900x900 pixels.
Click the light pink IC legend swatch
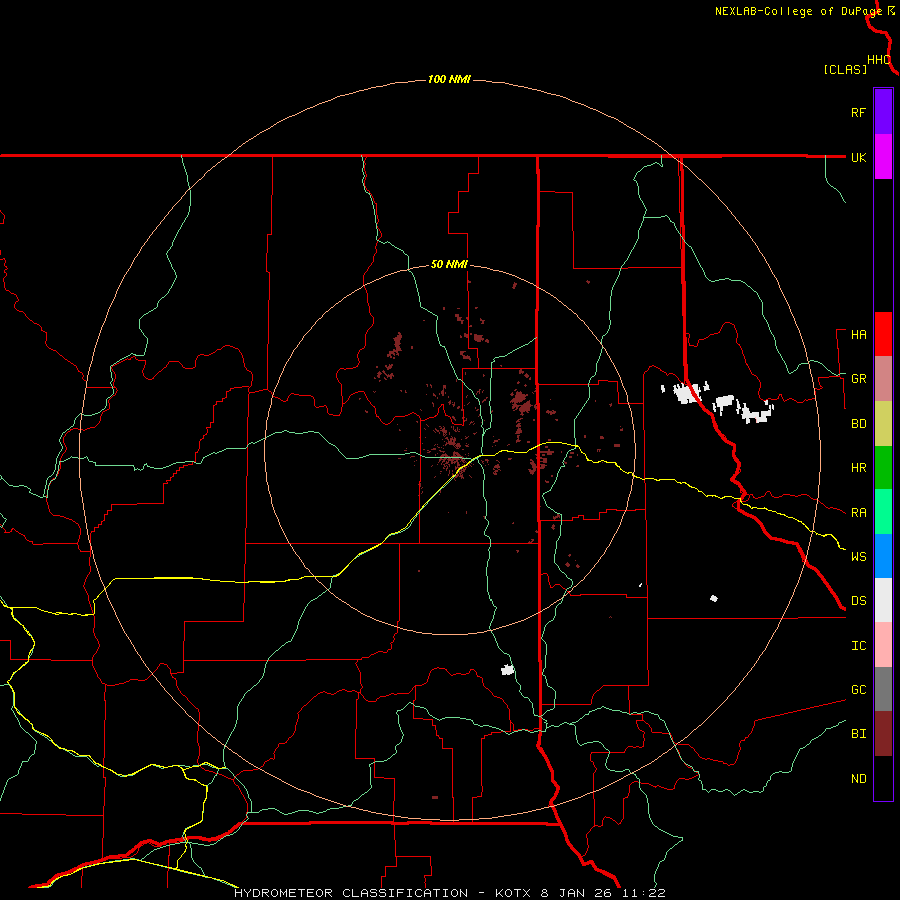pyautogui.click(x=883, y=645)
